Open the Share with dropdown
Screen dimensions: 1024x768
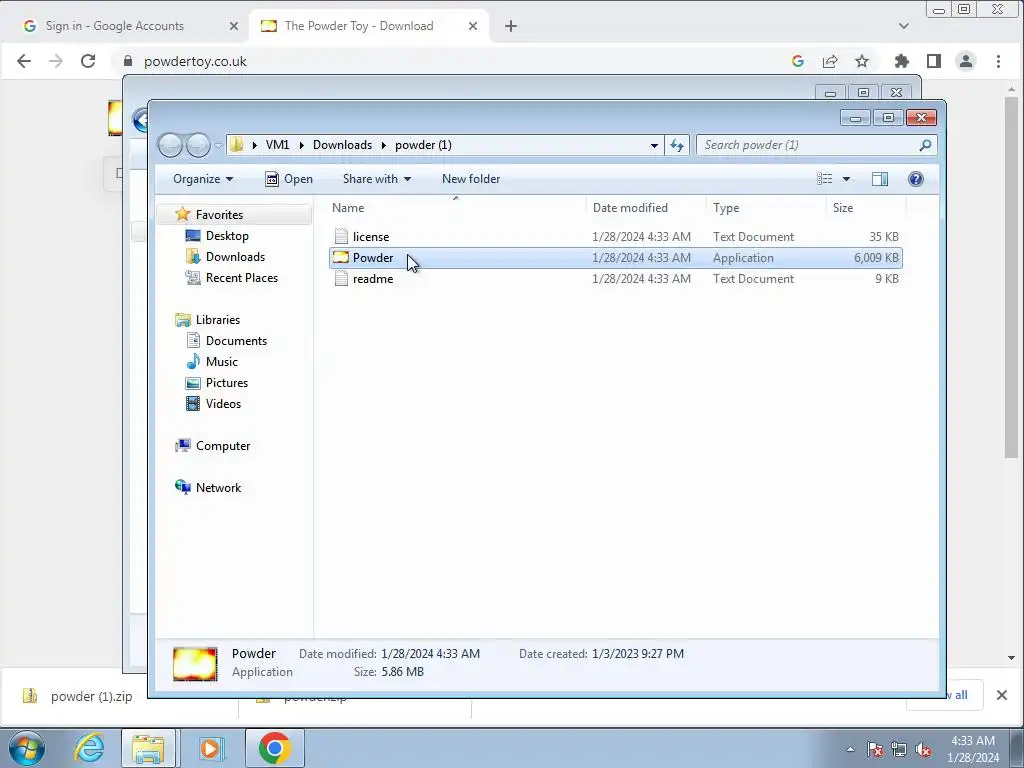(x=377, y=179)
